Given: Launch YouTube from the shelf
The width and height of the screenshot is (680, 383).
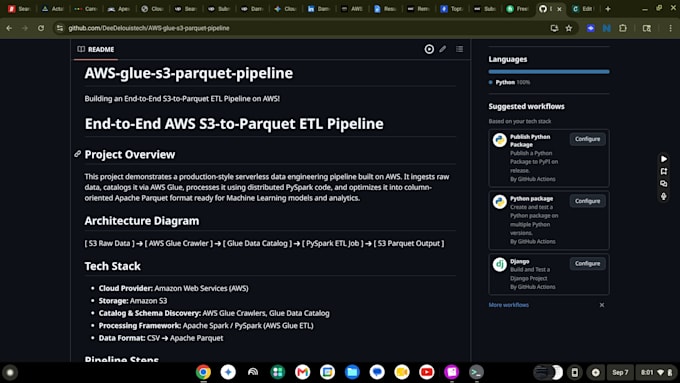Looking at the screenshot, I should [427, 372].
